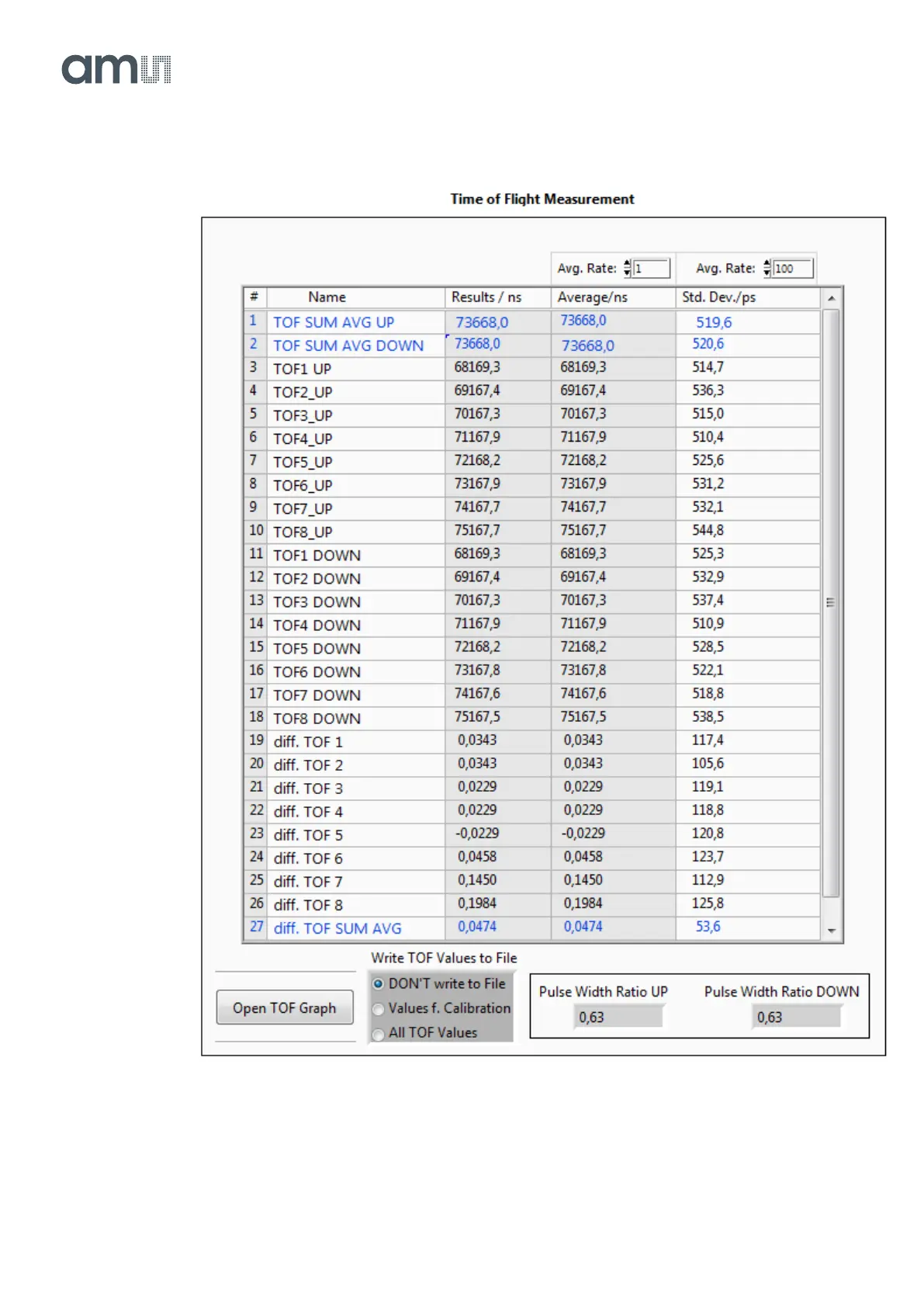Select the TOF7 DOWN row name
Screen dimensions: 924x1307
(317, 695)
